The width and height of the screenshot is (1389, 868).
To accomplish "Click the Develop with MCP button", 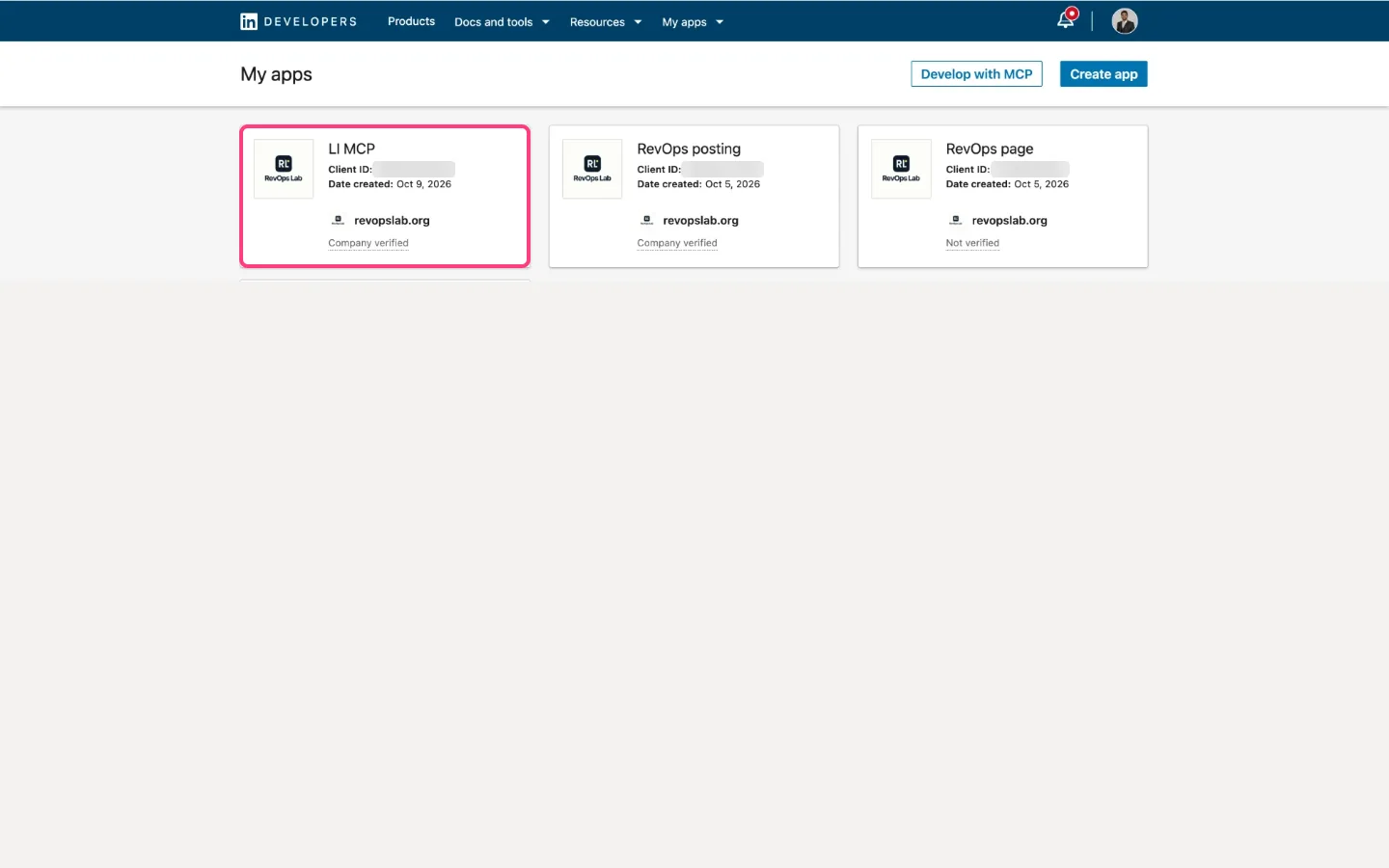I will click(976, 74).
